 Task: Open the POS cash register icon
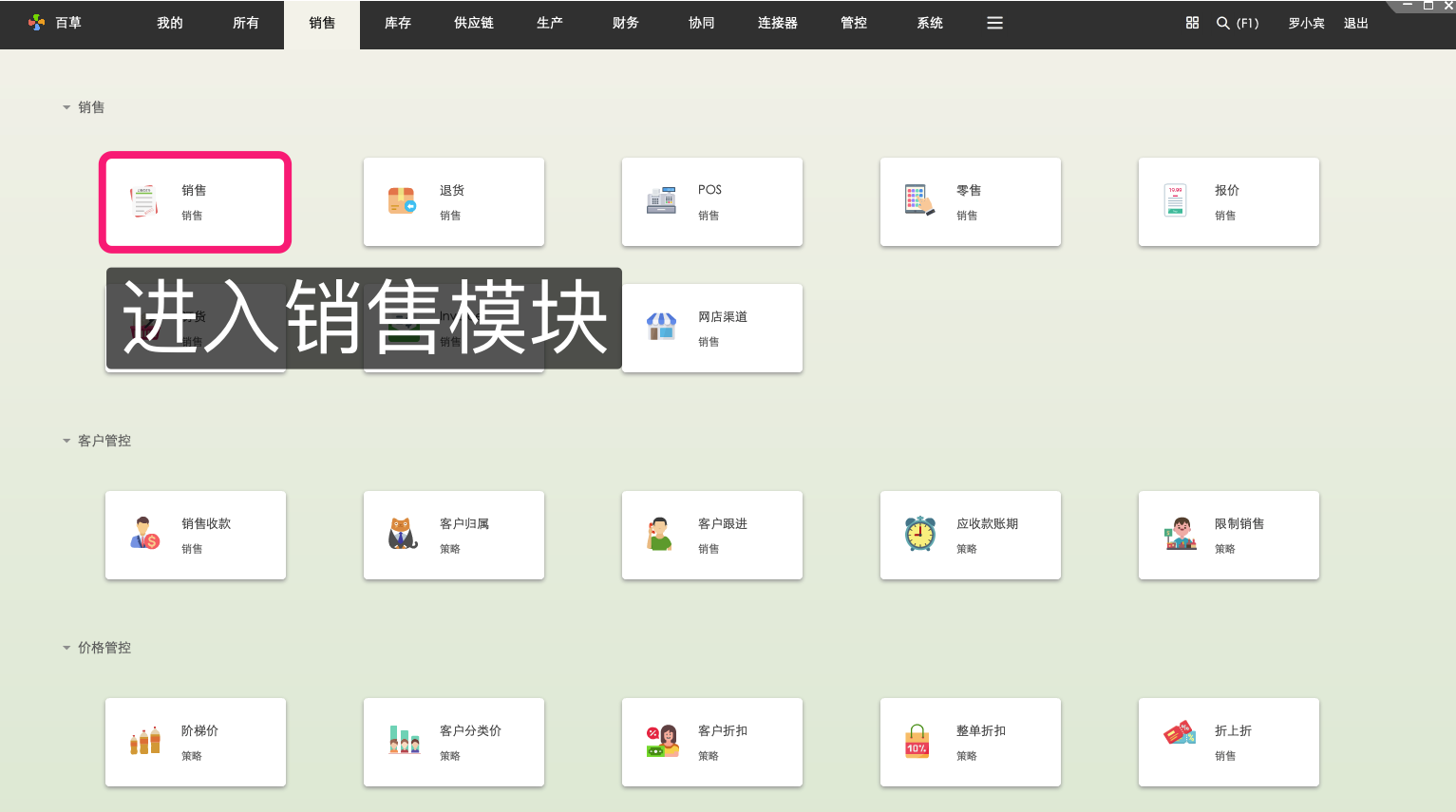pos(661,201)
